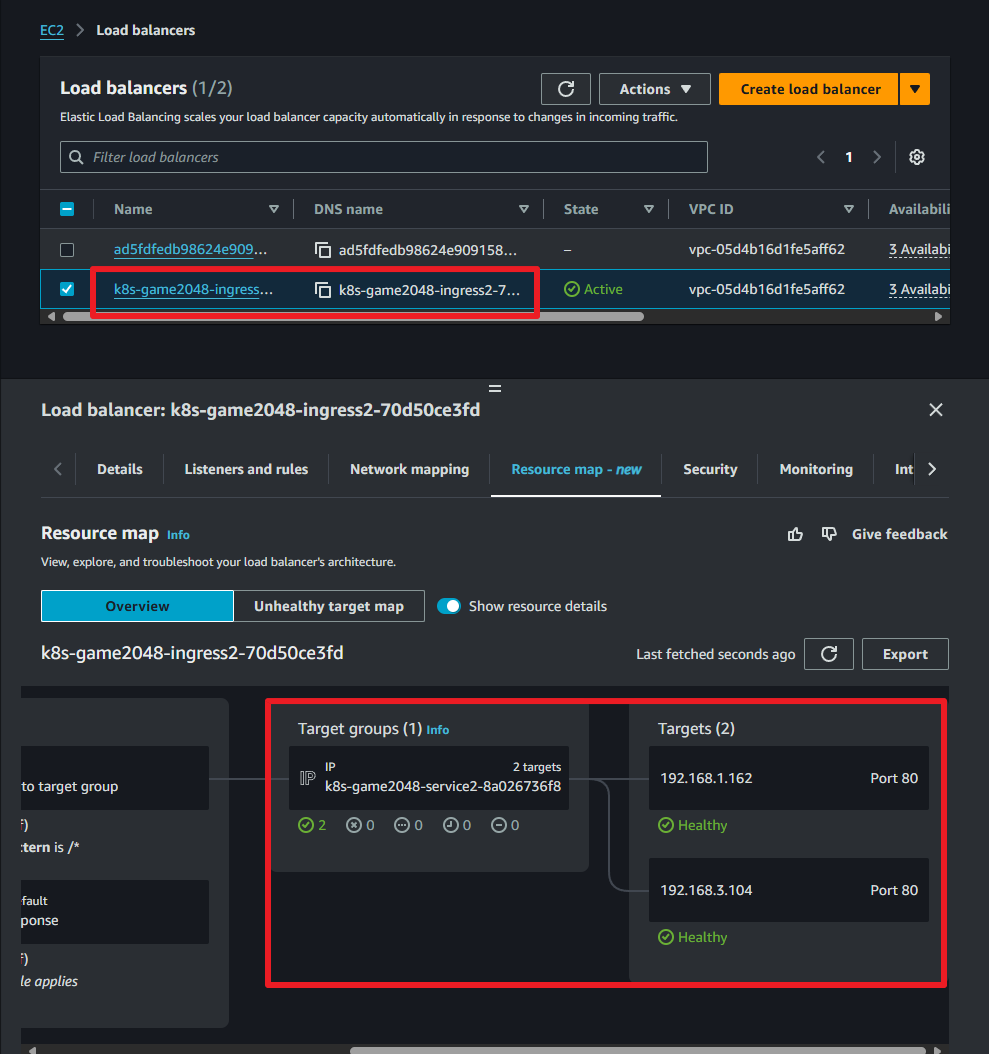Viewport: 989px width, 1054px height.
Task: Open the Monitoring tab
Action: click(816, 469)
